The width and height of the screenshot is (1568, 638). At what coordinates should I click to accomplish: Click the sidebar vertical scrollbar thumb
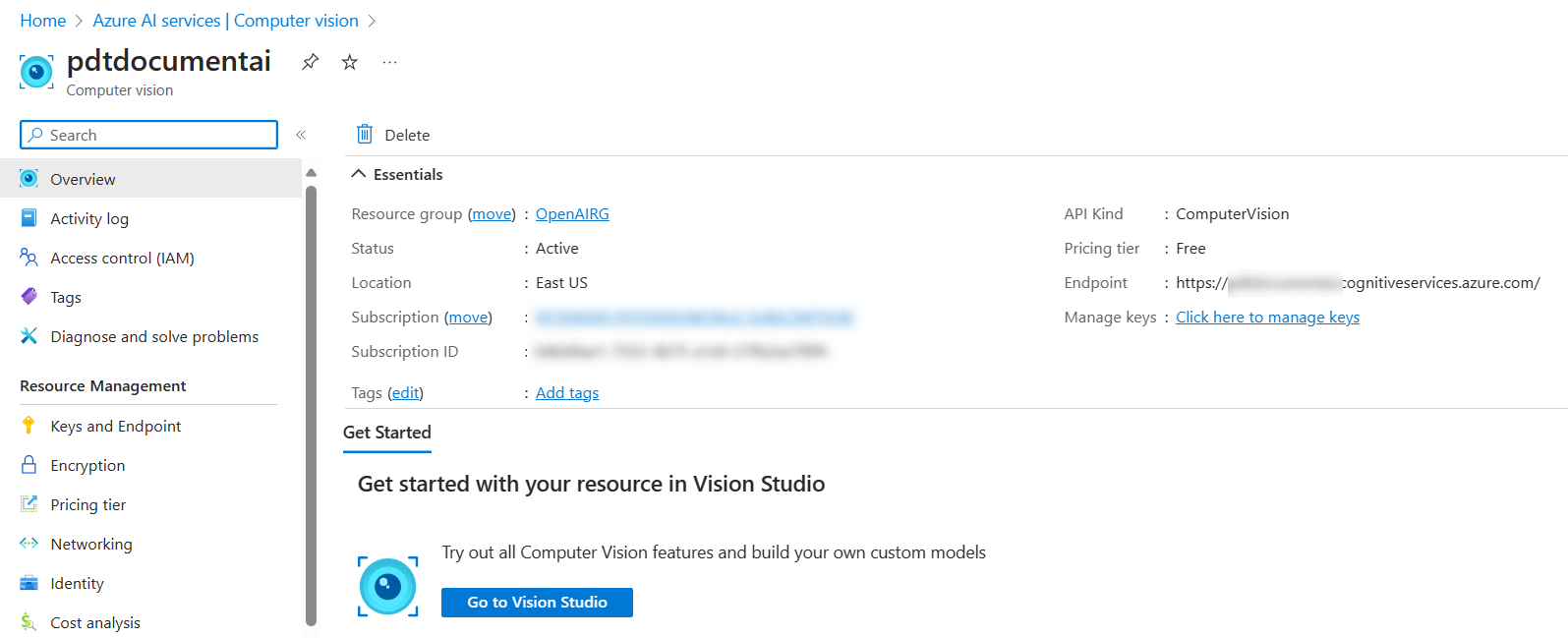(x=311, y=405)
